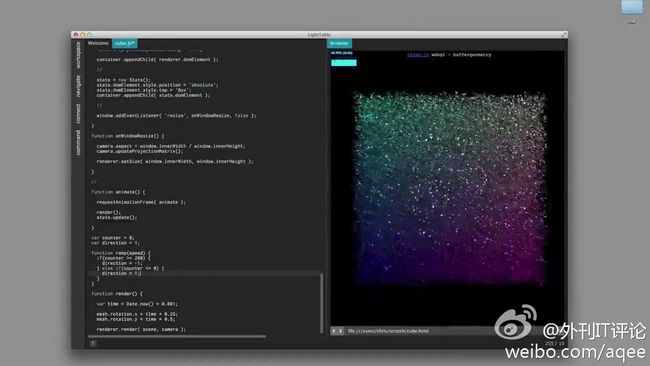Click the FPS counter text in the stats widget
The height and width of the screenshot is (366, 650).
tap(342, 53)
